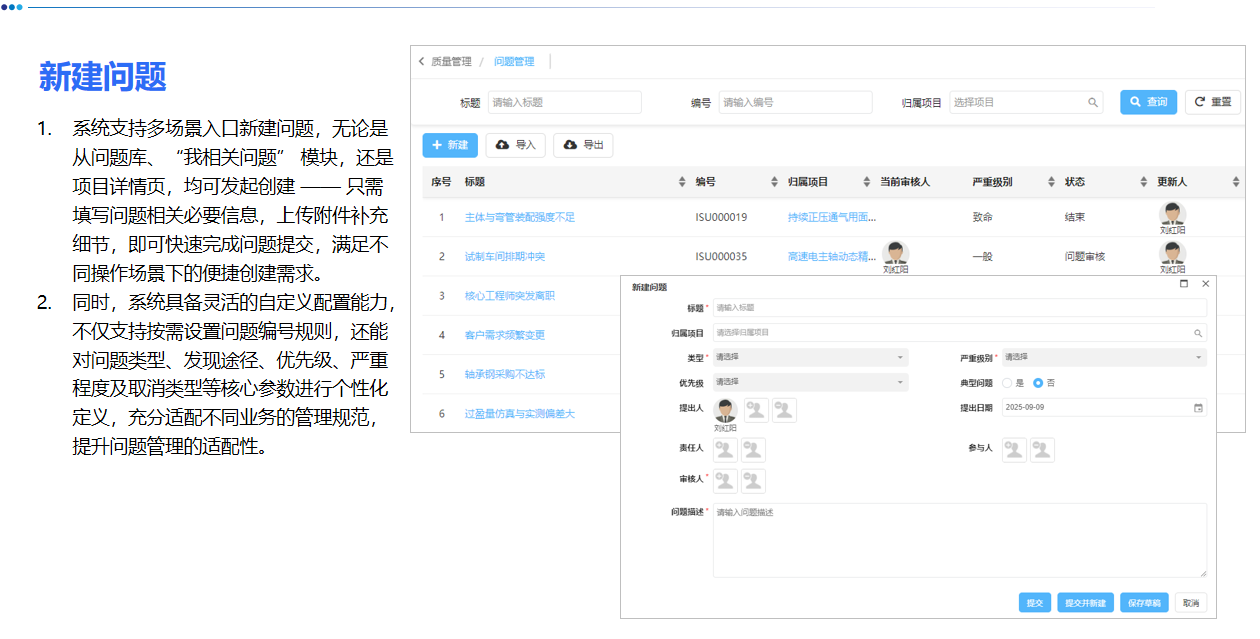The height and width of the screenshot is (639, 1260).
Task: Click the 导出 cloud download icon
Action: (570, 144)
